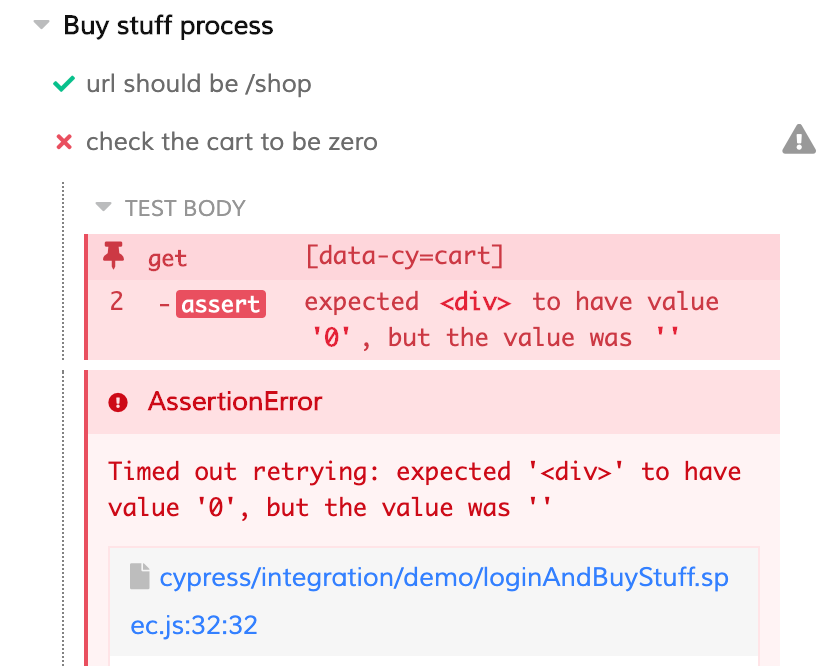Click the green checkmark for passed test
Image resolution: width=840 pixels, height=666 pixels.
pos(64,84)
